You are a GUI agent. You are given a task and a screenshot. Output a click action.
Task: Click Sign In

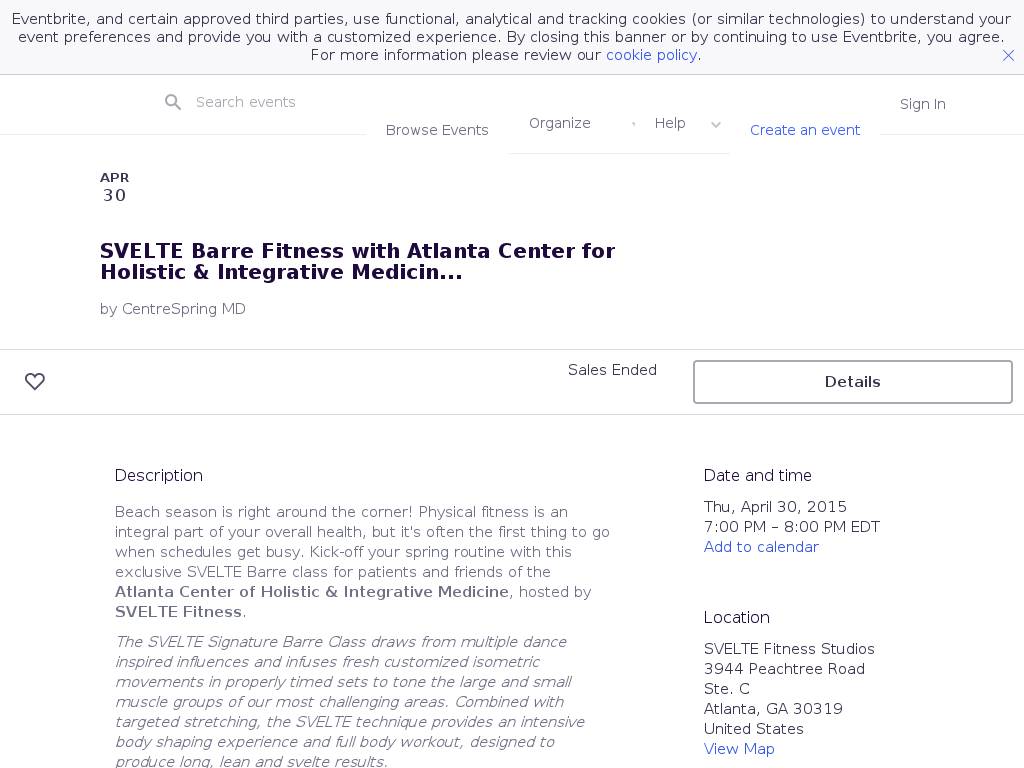coord(922,104)
